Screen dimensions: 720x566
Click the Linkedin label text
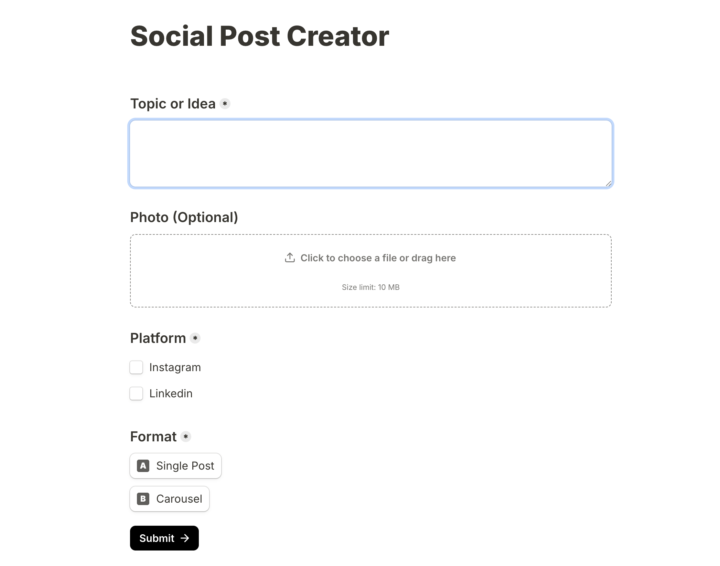(171, 393)
